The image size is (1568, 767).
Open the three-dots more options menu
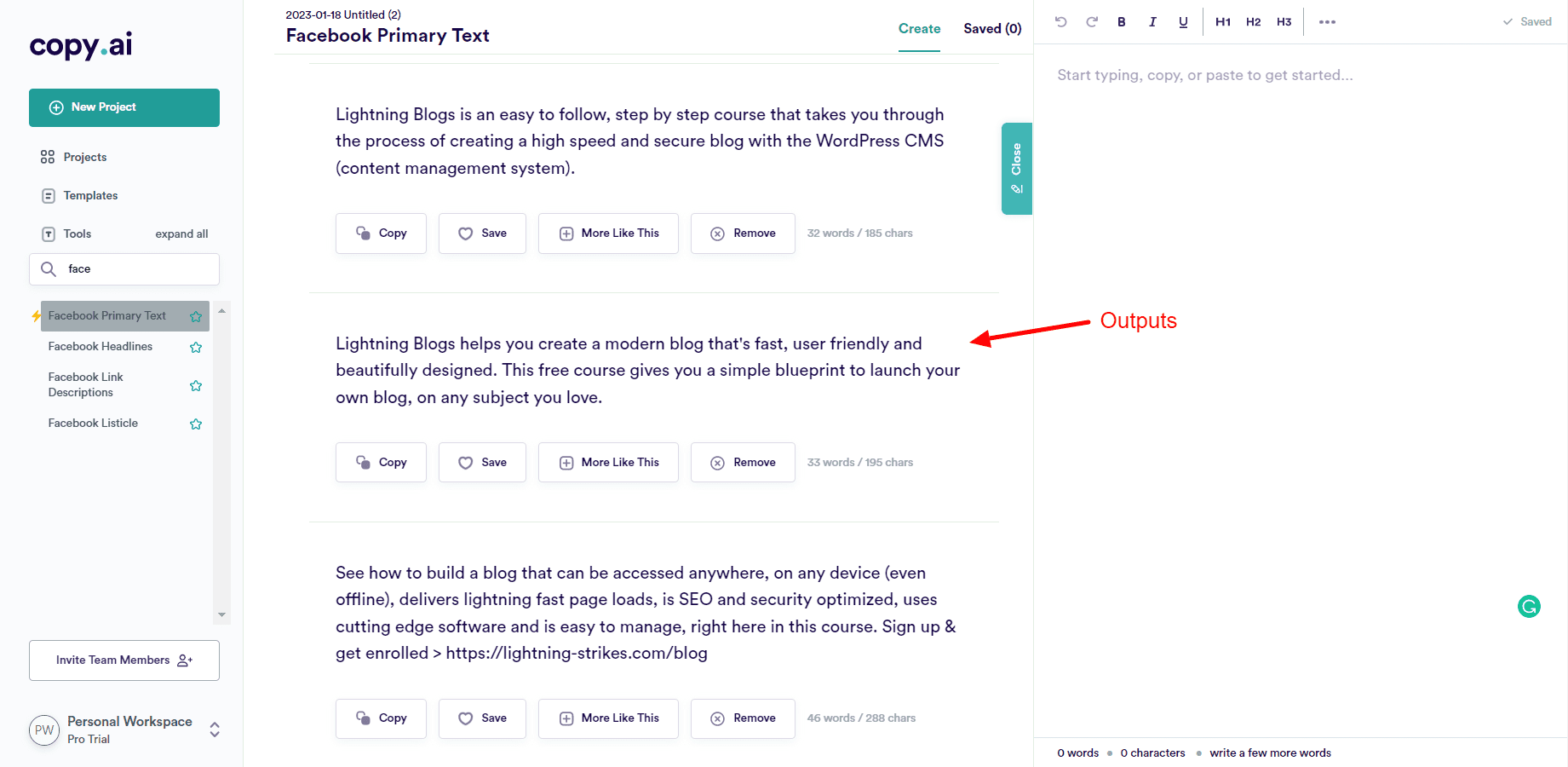(1327, 22)
